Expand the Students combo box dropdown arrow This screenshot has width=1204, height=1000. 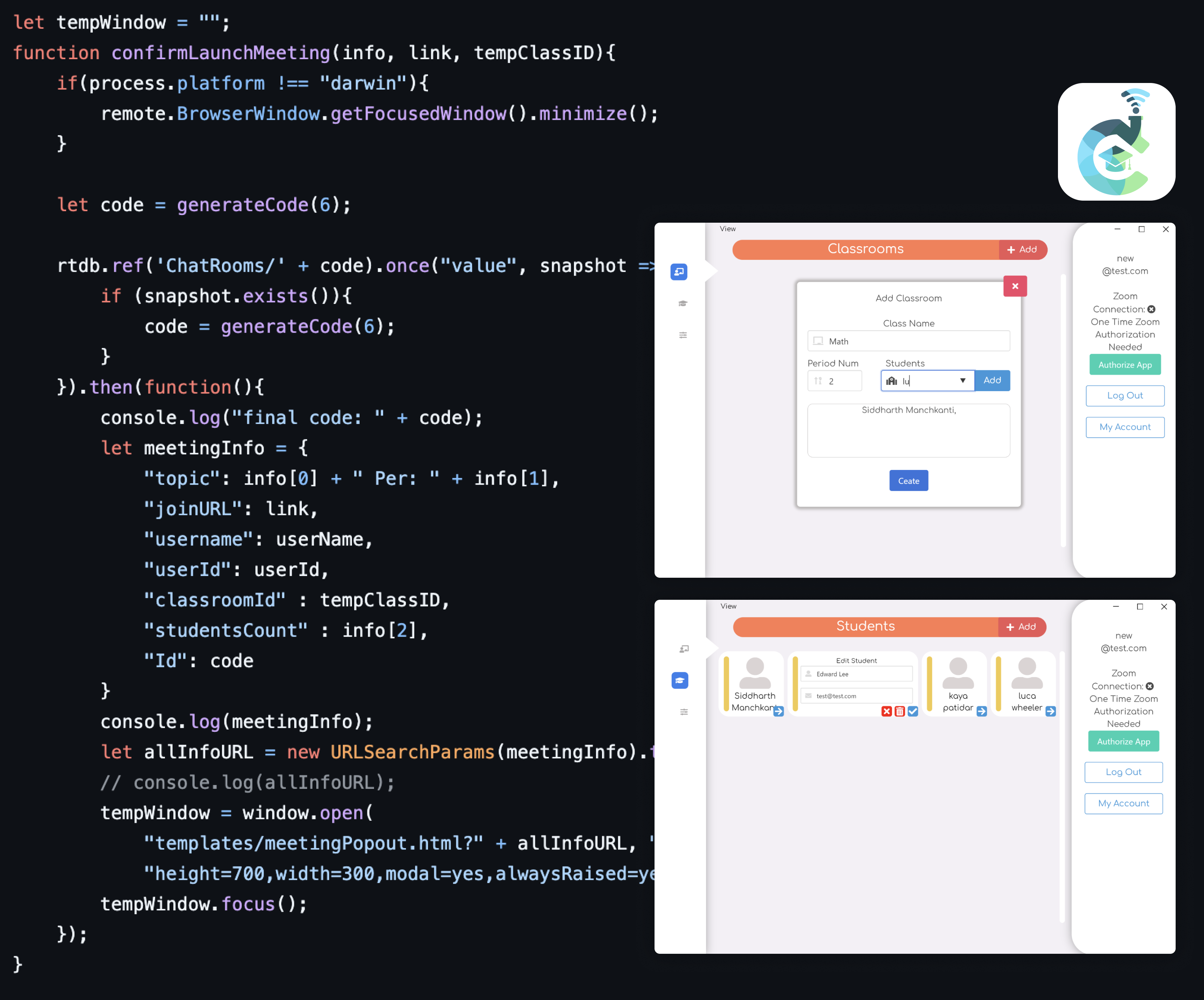963,381
